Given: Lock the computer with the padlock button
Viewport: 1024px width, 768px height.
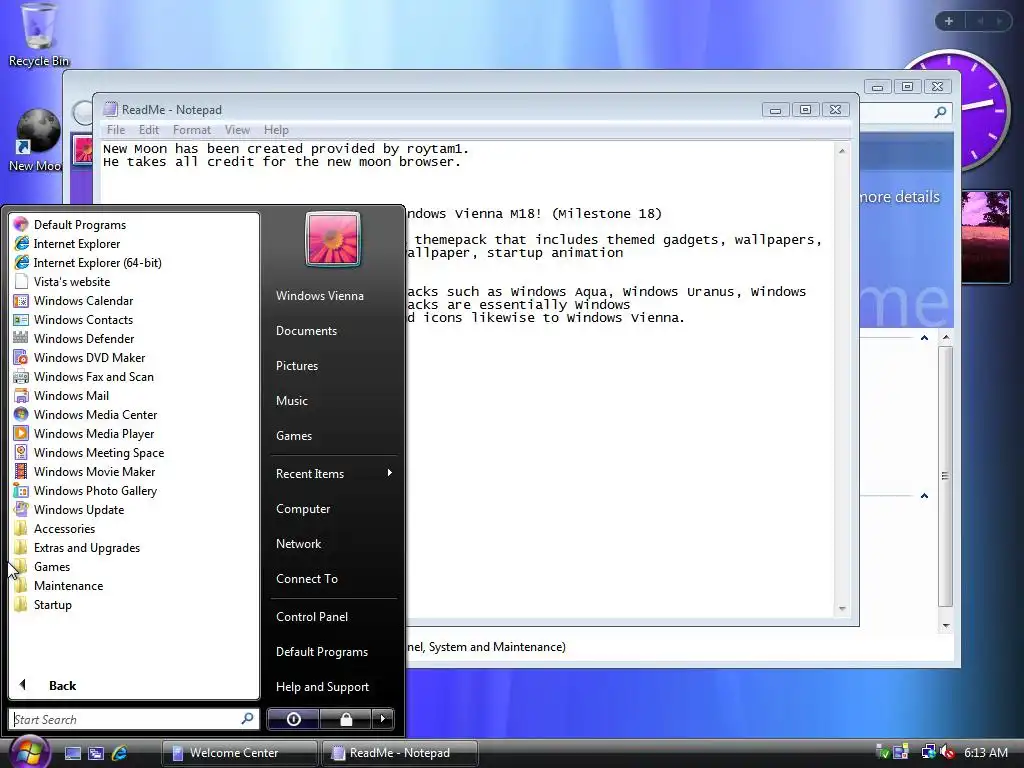Looking at the screenshot, I should 346,719.
